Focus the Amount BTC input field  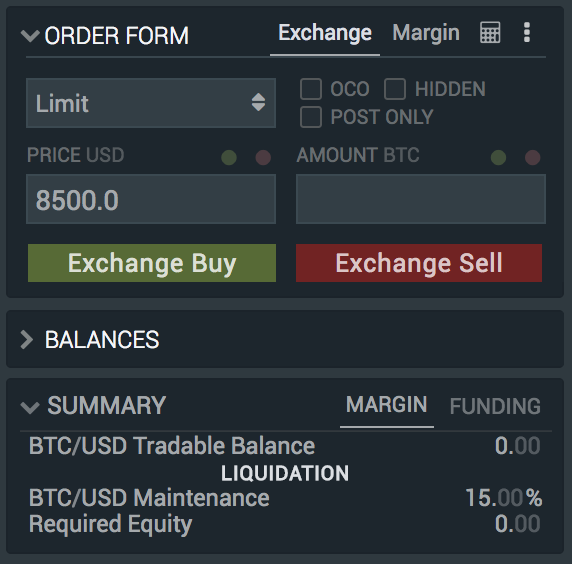coord(421,199)
